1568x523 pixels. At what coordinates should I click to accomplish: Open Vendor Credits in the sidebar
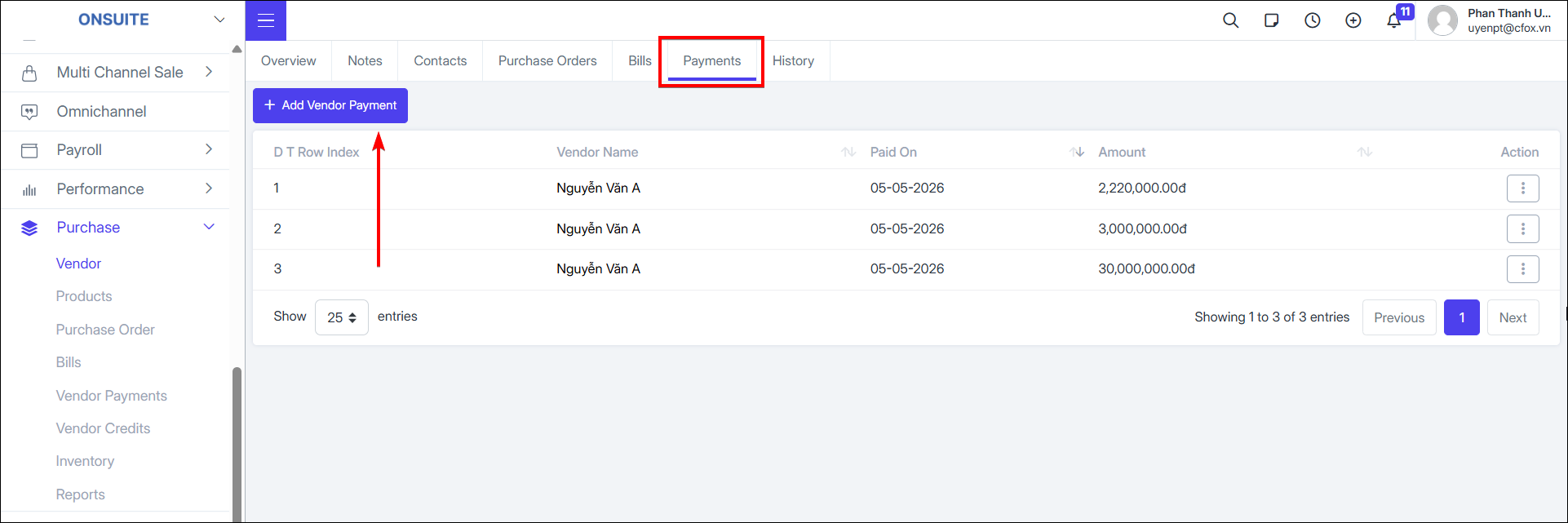click(104, 428)
